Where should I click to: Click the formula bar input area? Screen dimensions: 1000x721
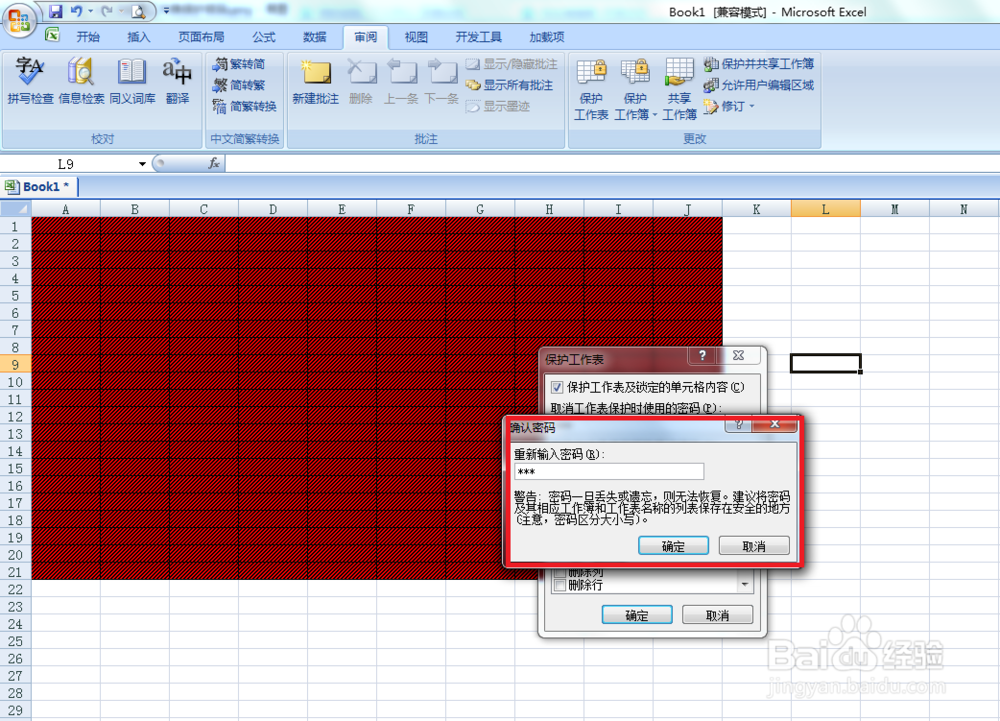tap(612, 164)
